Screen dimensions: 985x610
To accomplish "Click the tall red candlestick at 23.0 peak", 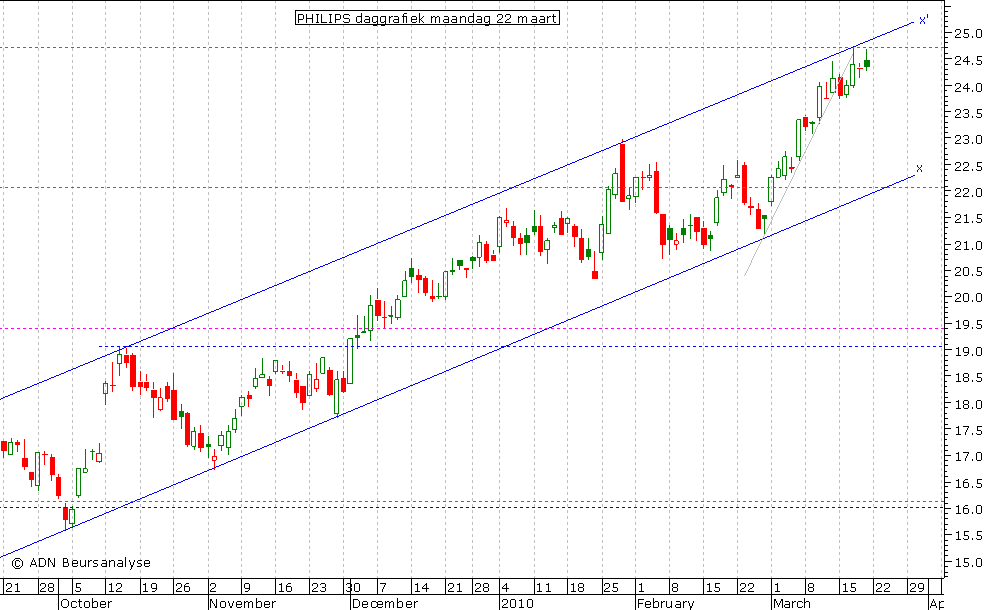I will 623,172.
